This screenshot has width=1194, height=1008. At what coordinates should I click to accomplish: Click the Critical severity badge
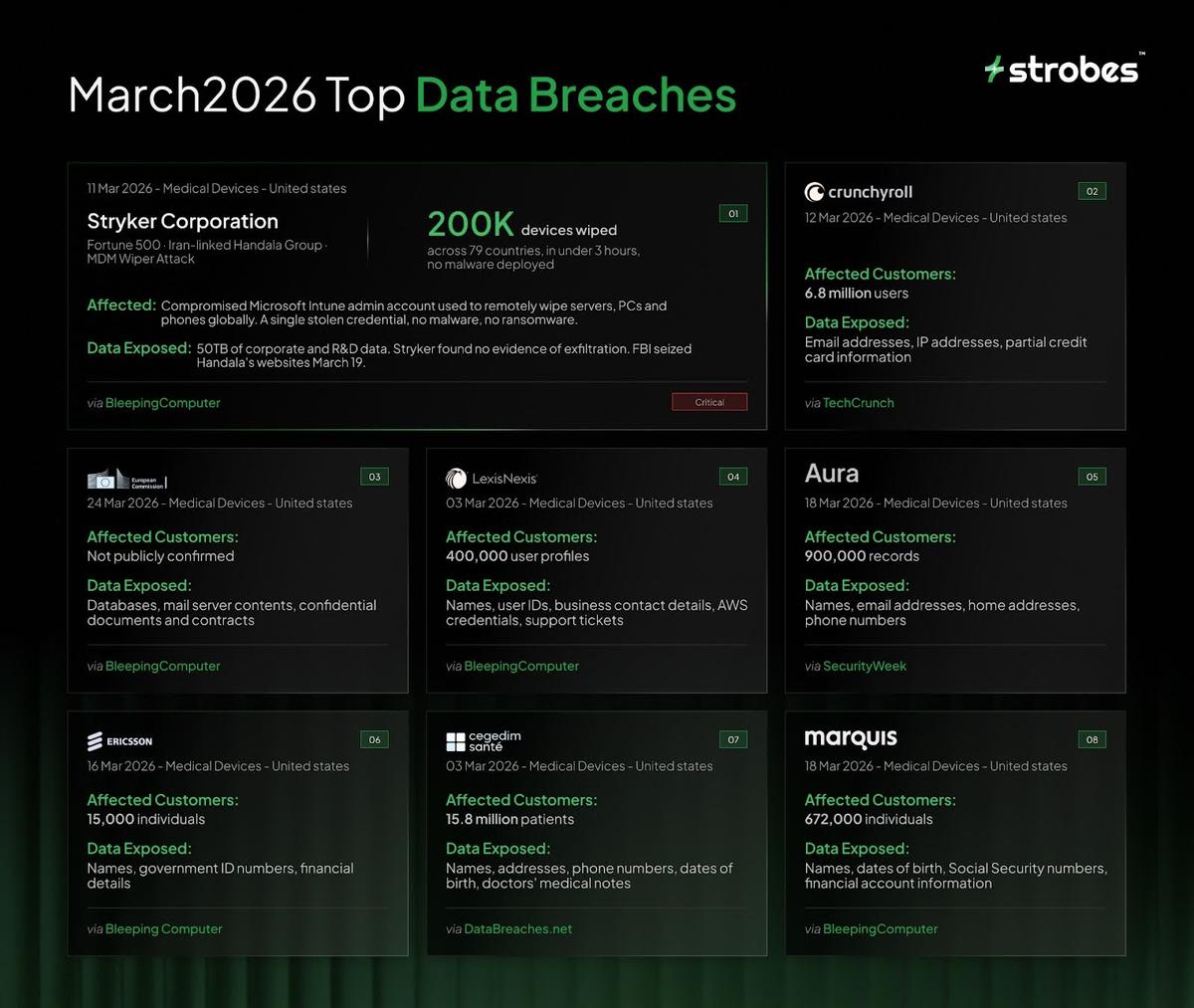(x=709, y=402)
